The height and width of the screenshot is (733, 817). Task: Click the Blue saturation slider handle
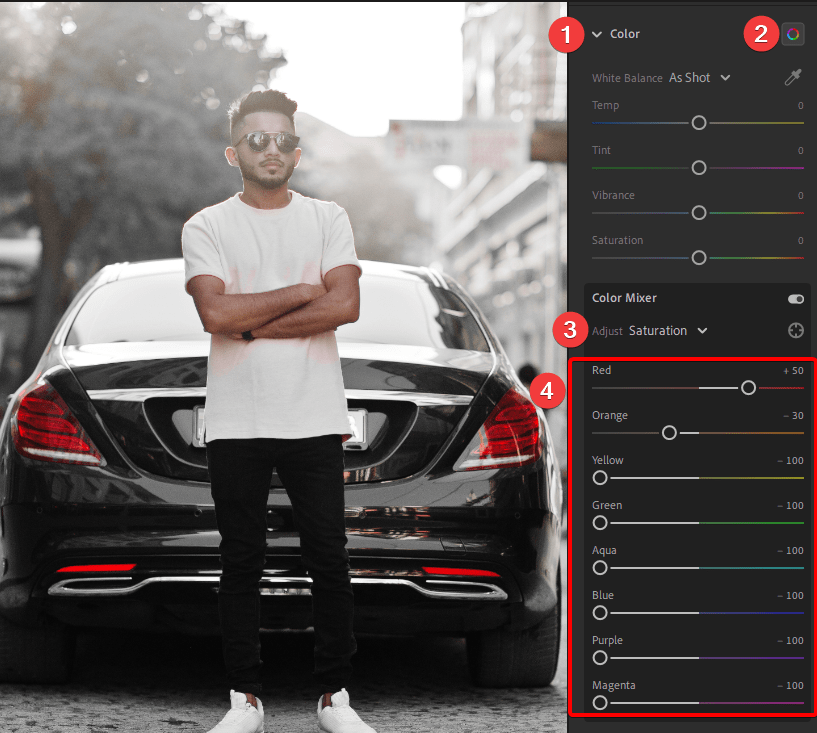600,612
